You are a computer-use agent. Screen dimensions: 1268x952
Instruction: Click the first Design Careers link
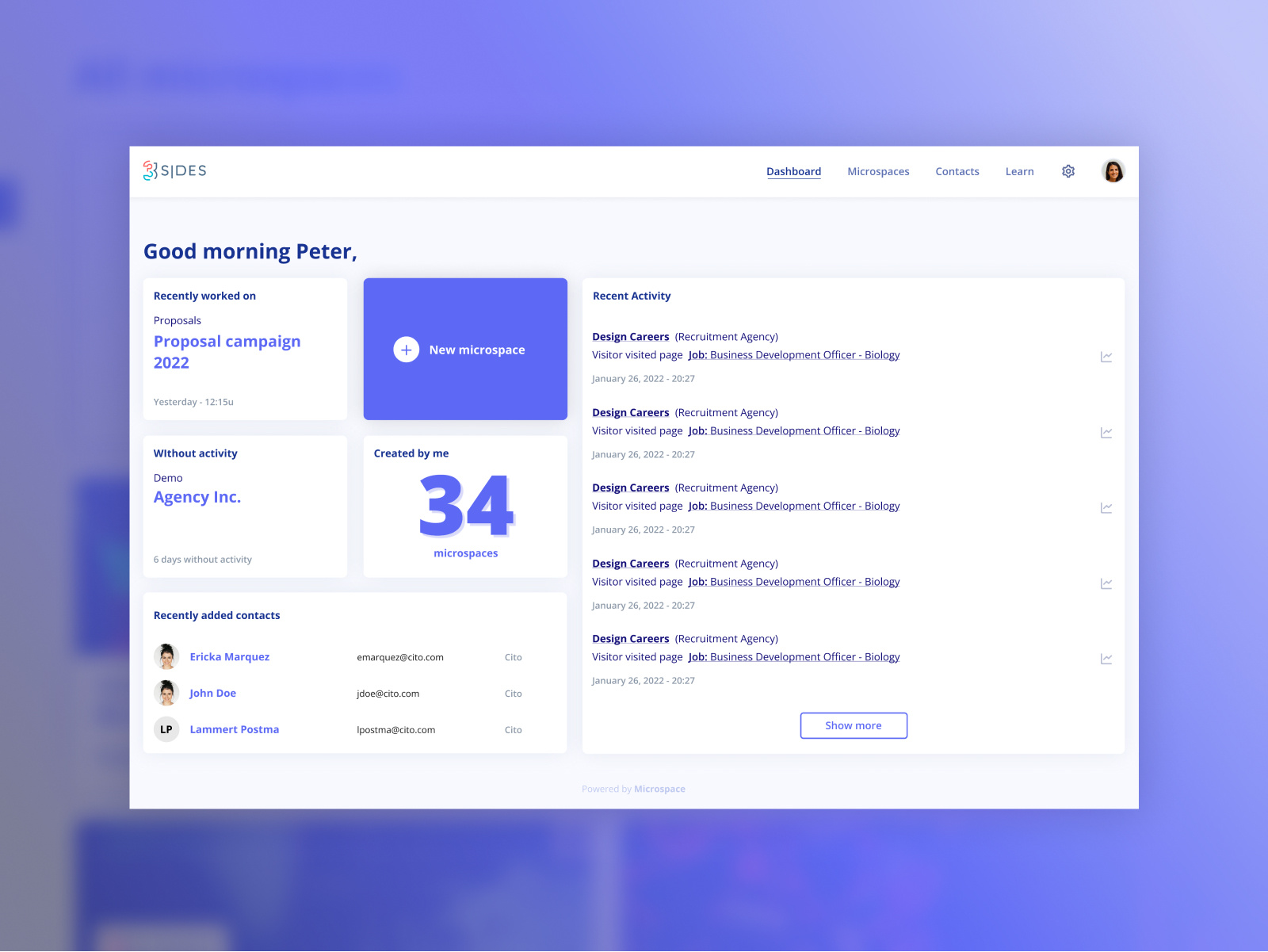pyautogui.click(x=630, y=336)
